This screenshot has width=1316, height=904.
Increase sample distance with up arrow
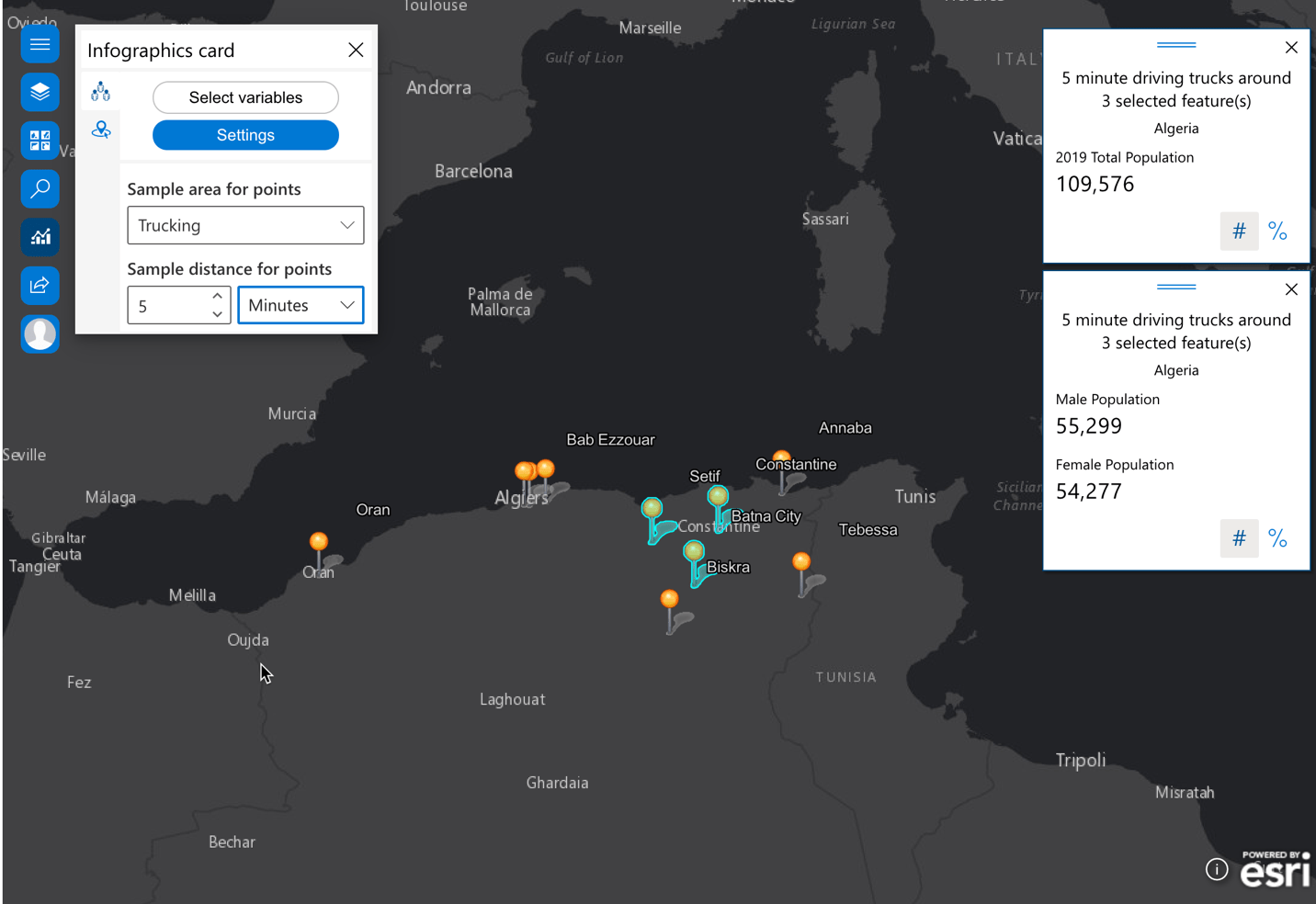[217, 296]
